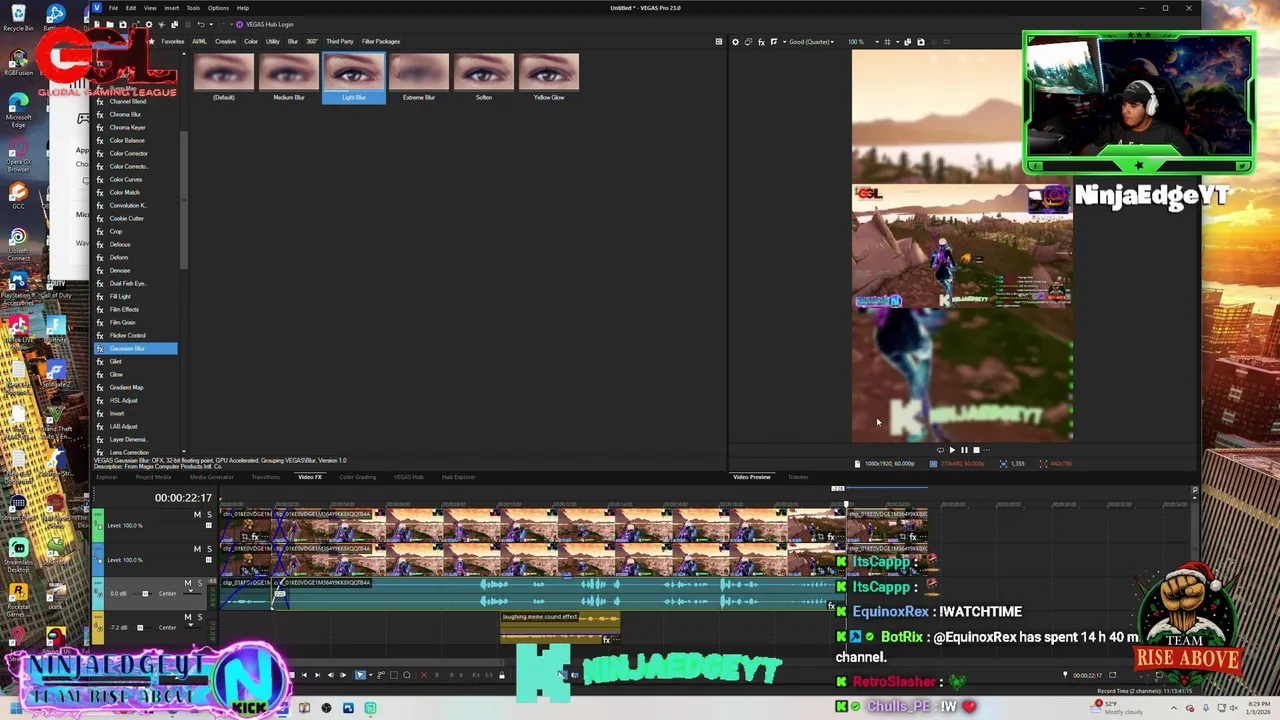Viewport: 1280px width, 720px height.
Task: Open the File menu
Action: coord(113,8)
